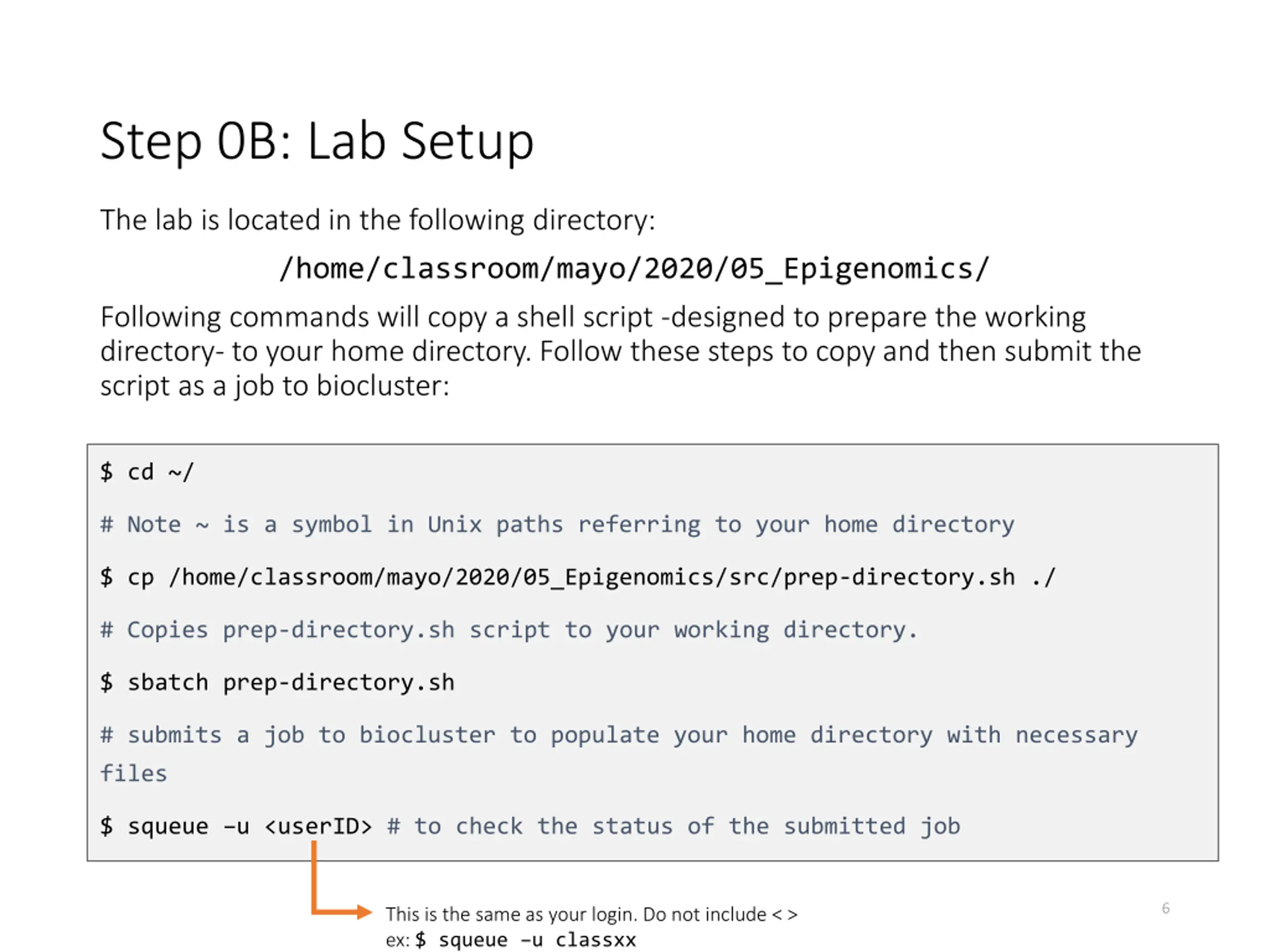Click the example "$ squeue -u classxx"

point(525,940)
